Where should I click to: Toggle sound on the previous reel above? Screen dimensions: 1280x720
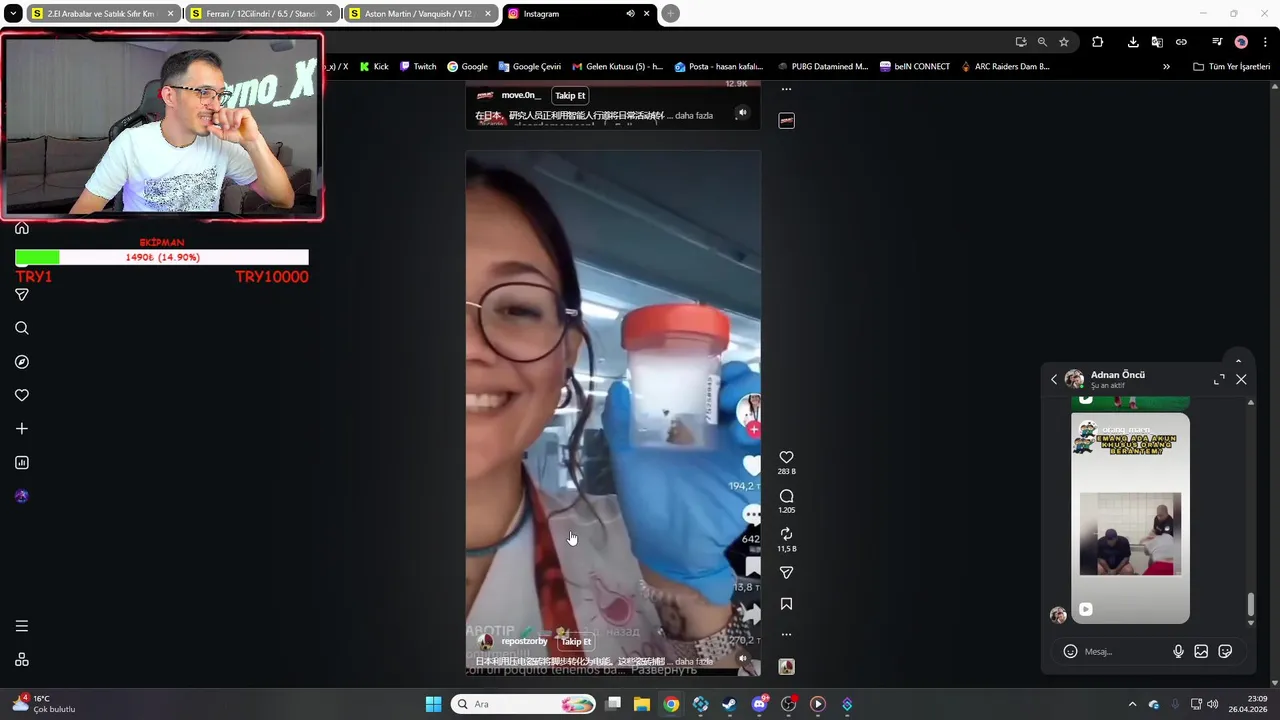(742, 113)
